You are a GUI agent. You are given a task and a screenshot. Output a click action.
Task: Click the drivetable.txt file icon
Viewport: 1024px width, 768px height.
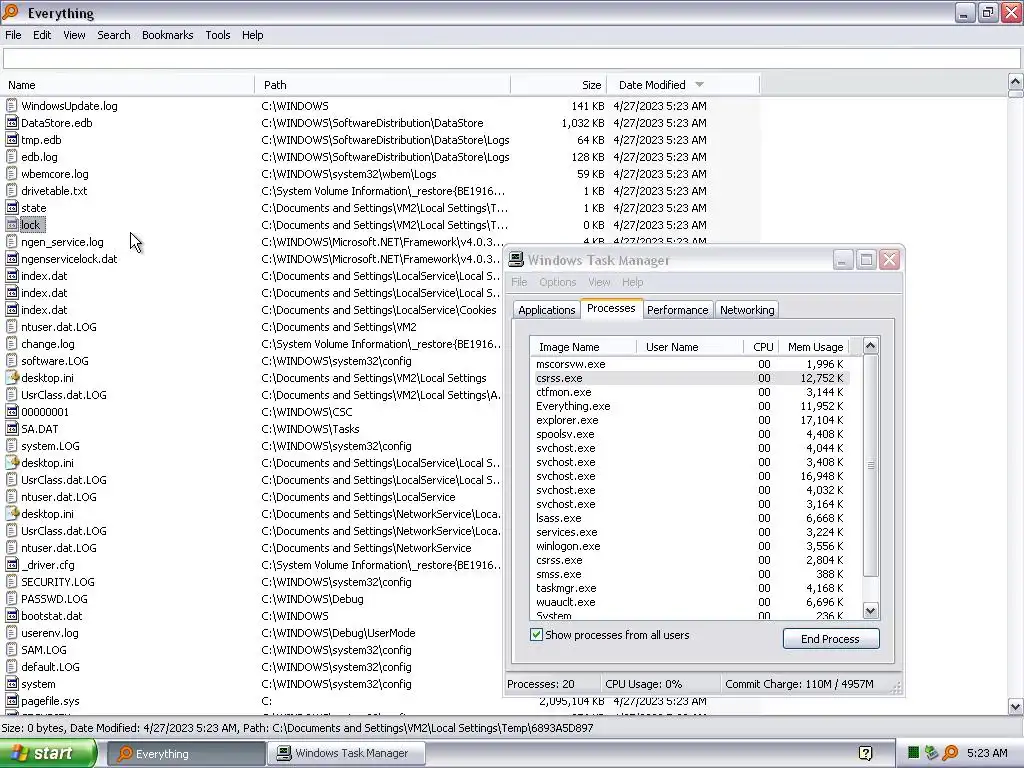pyautogui.click(x=11, y=191)
